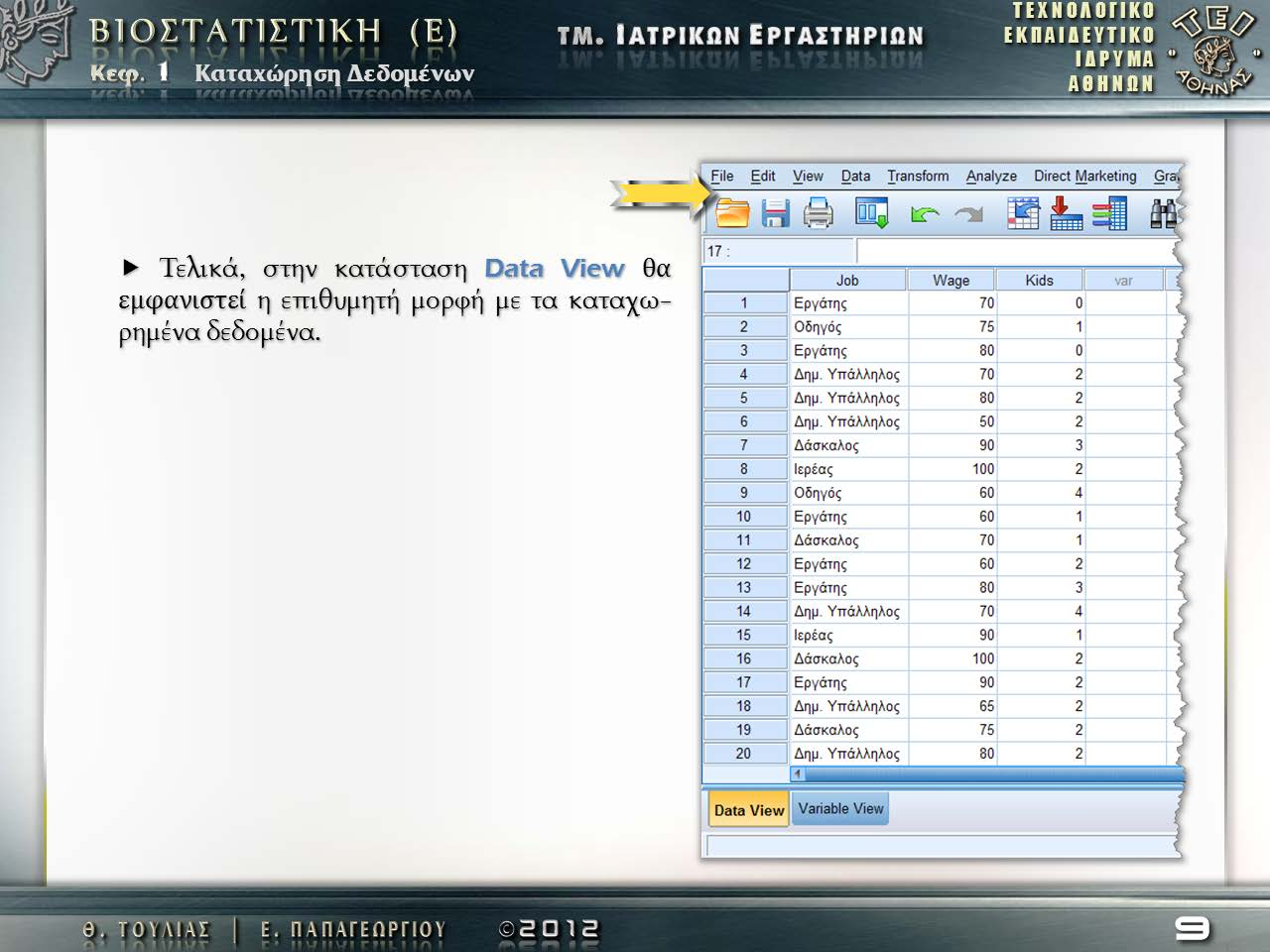Screen dimensions: 1270x952
Task: Select row header number 12
Action: [x=744, y=564]
